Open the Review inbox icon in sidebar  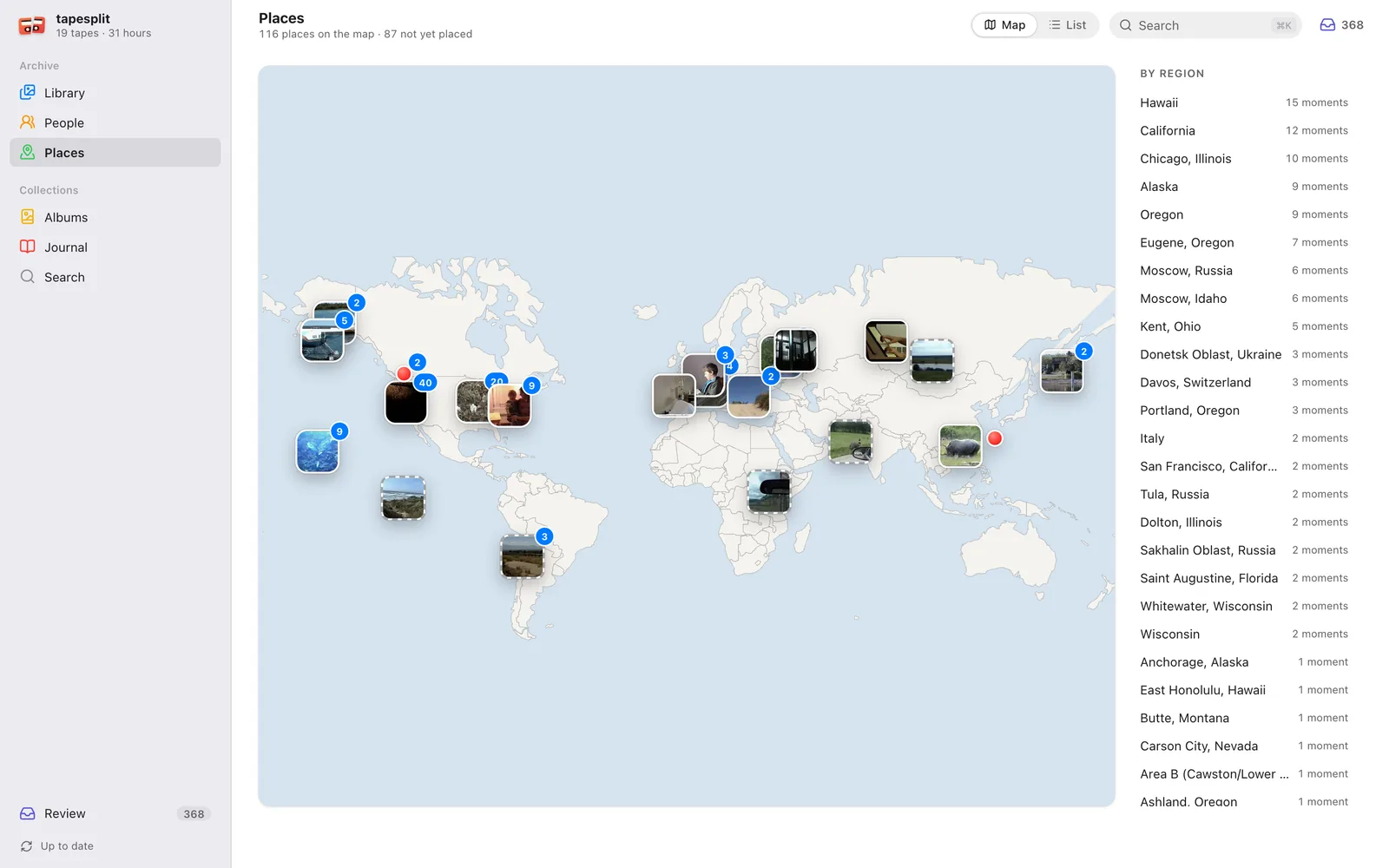click(x=28, y=813)
